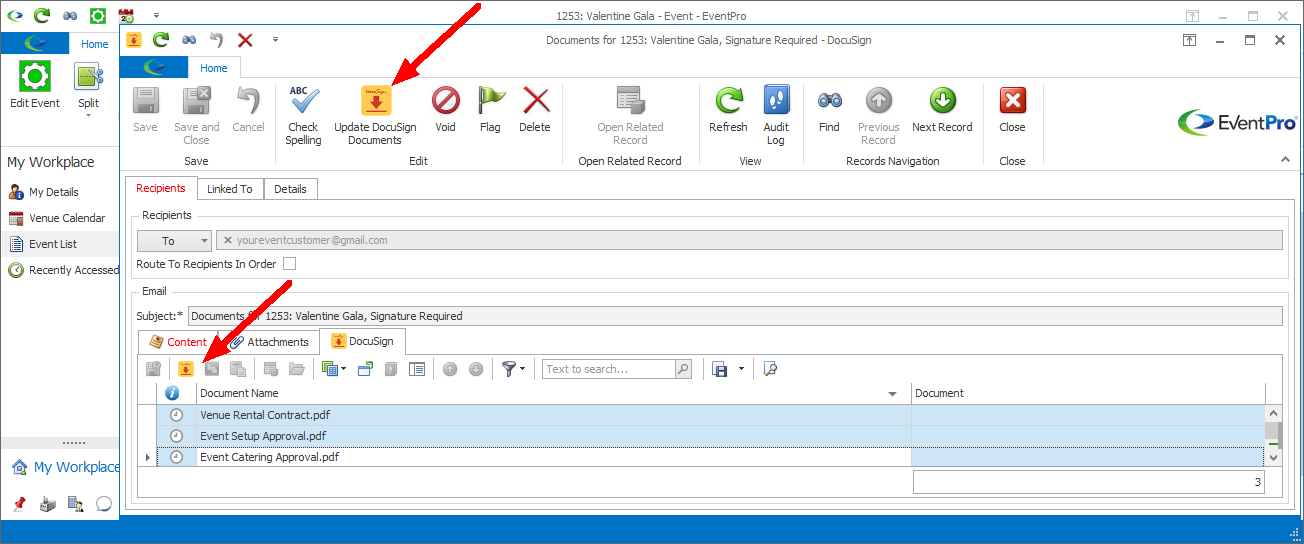The width and height of the screenshot is (1304, 544).
Task: Open the filter funnel dropdown arrow
Action: pyautogui.click(x=523, y=369)
